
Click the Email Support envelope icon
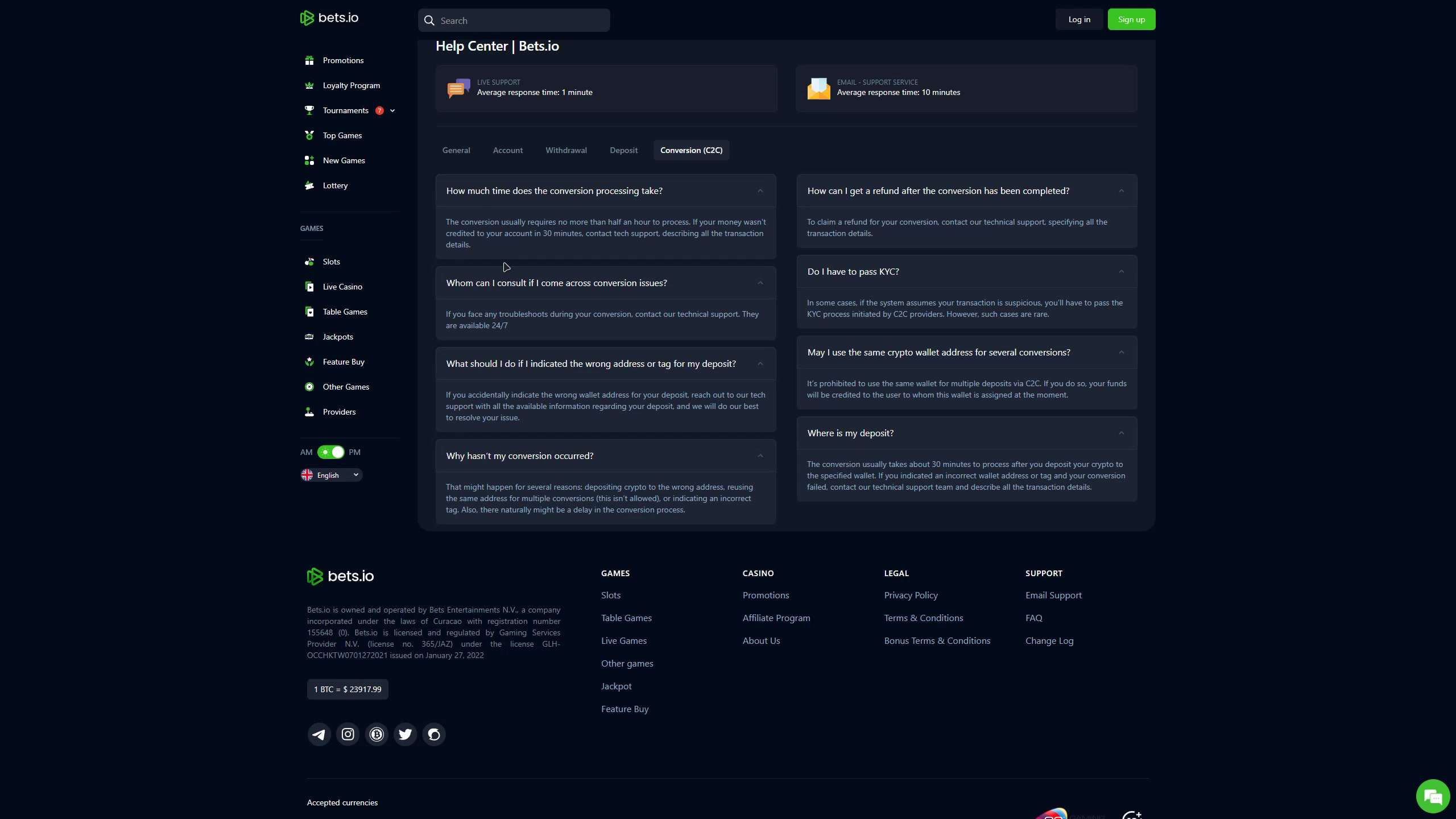pyautogui.click(x=818, y=88)
